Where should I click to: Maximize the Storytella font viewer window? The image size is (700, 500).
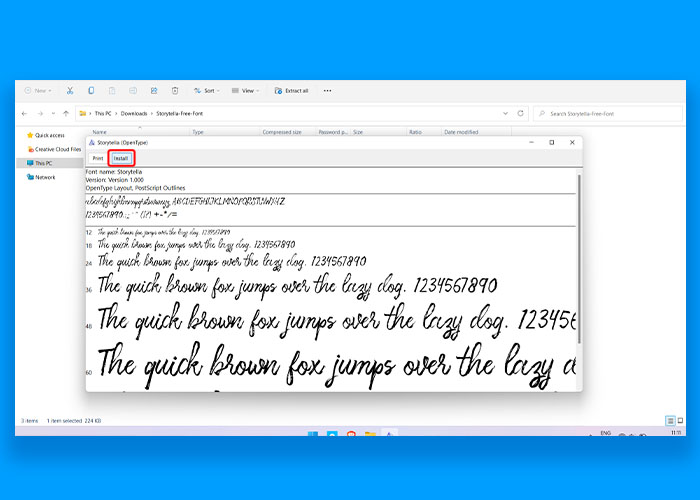point(552,142)
